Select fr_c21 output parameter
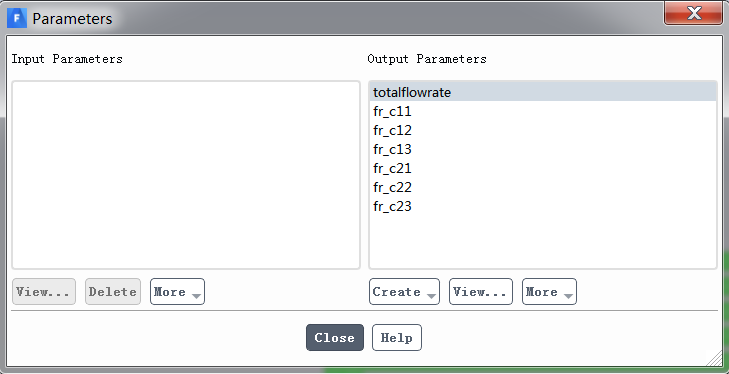 click(x=543, y=168)
